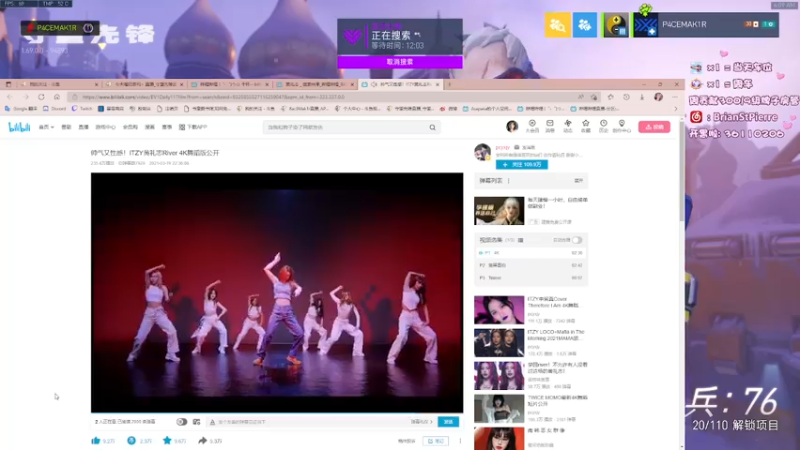This screenshot has height=450, width=800.
Task: Give a coin to the video
Action: 131,440
